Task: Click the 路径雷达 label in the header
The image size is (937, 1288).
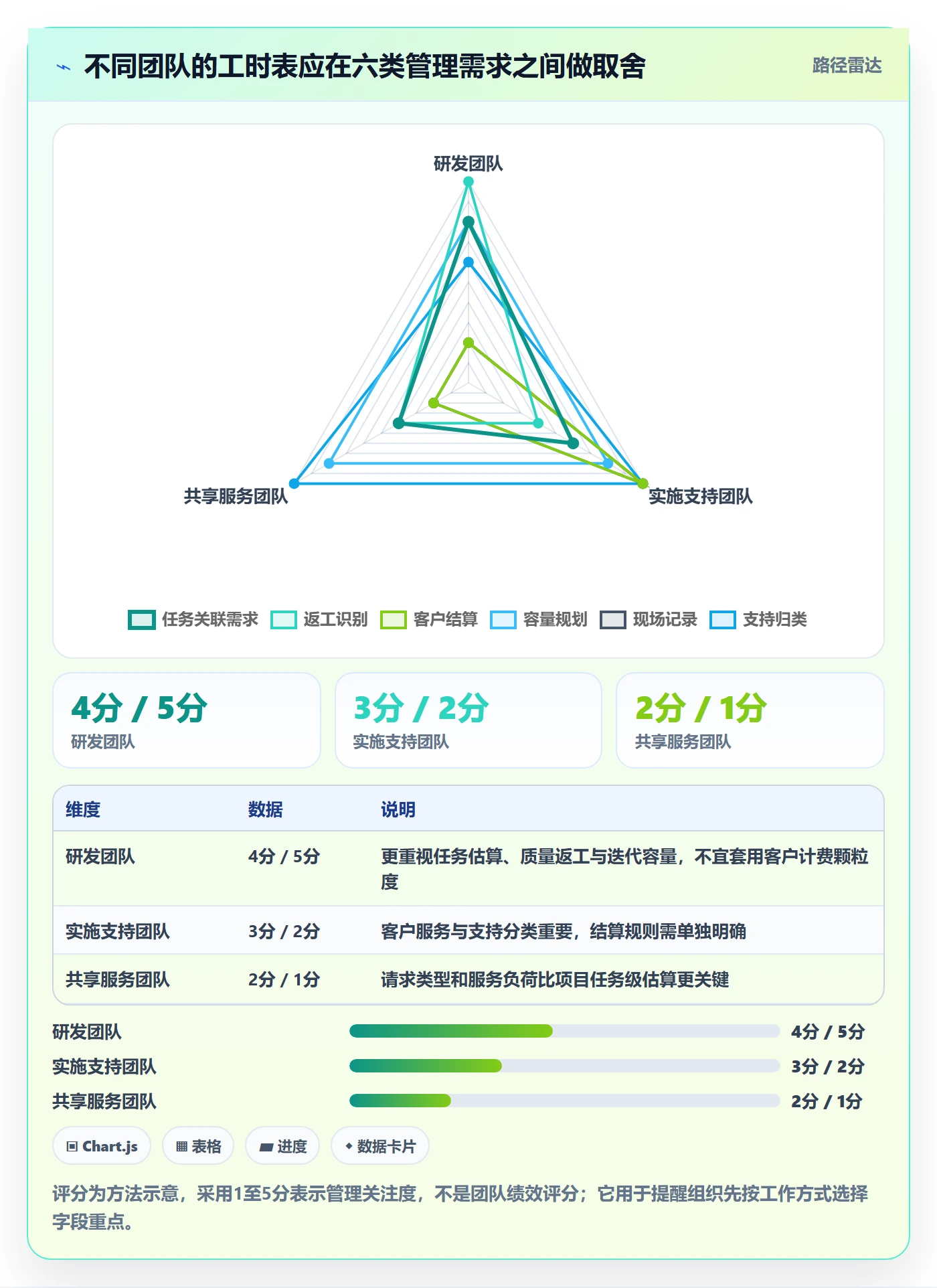Action: [847, 66]
